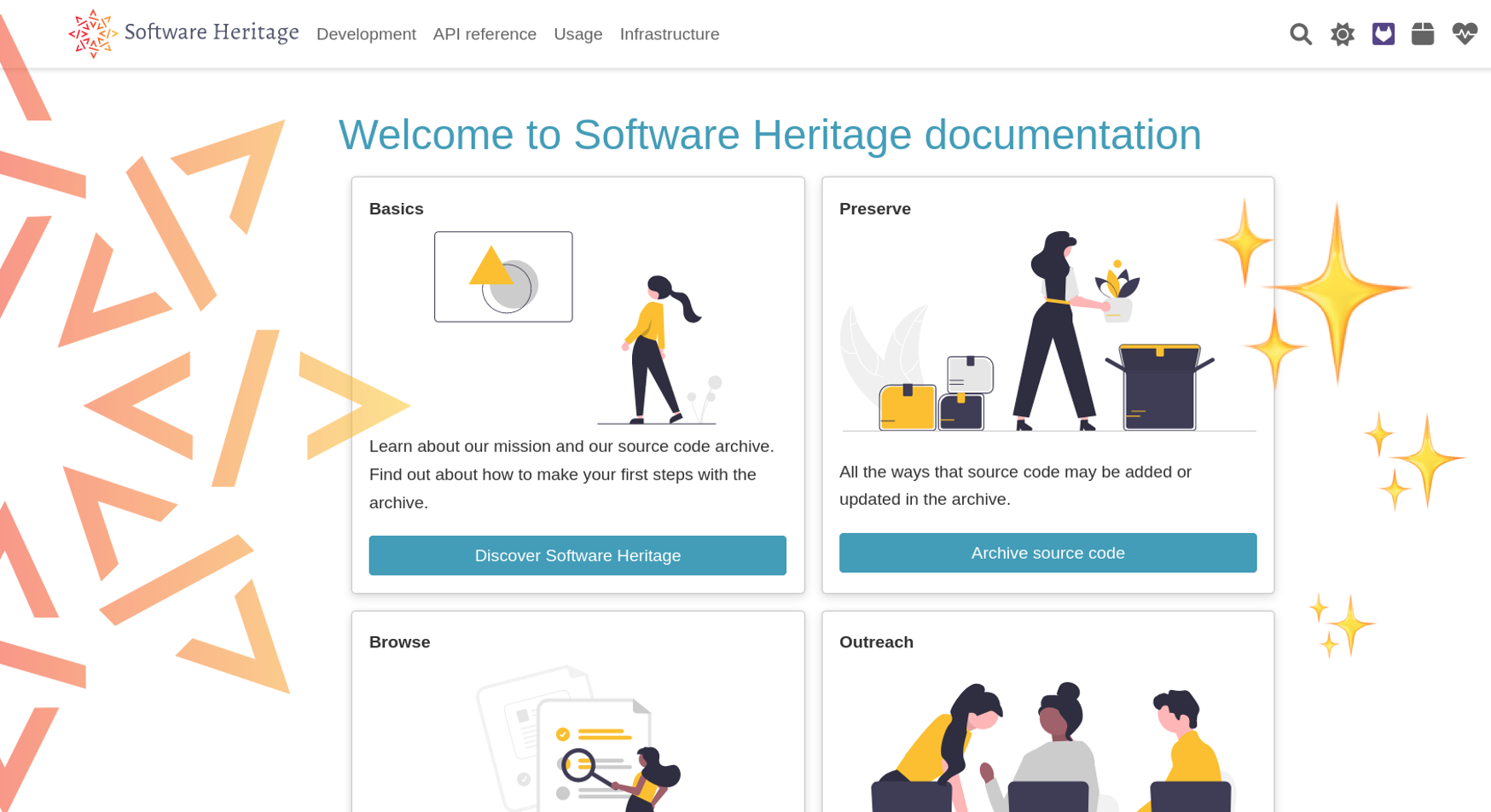Click the magnifying glass in the Browse illustration
The height and width of the screenshot is (812, 1491).
tap(579, 766)
